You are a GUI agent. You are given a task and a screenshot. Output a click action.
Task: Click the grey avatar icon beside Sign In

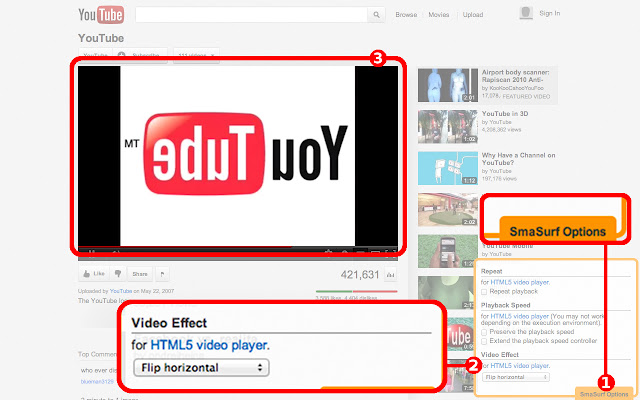coord(526,13)
